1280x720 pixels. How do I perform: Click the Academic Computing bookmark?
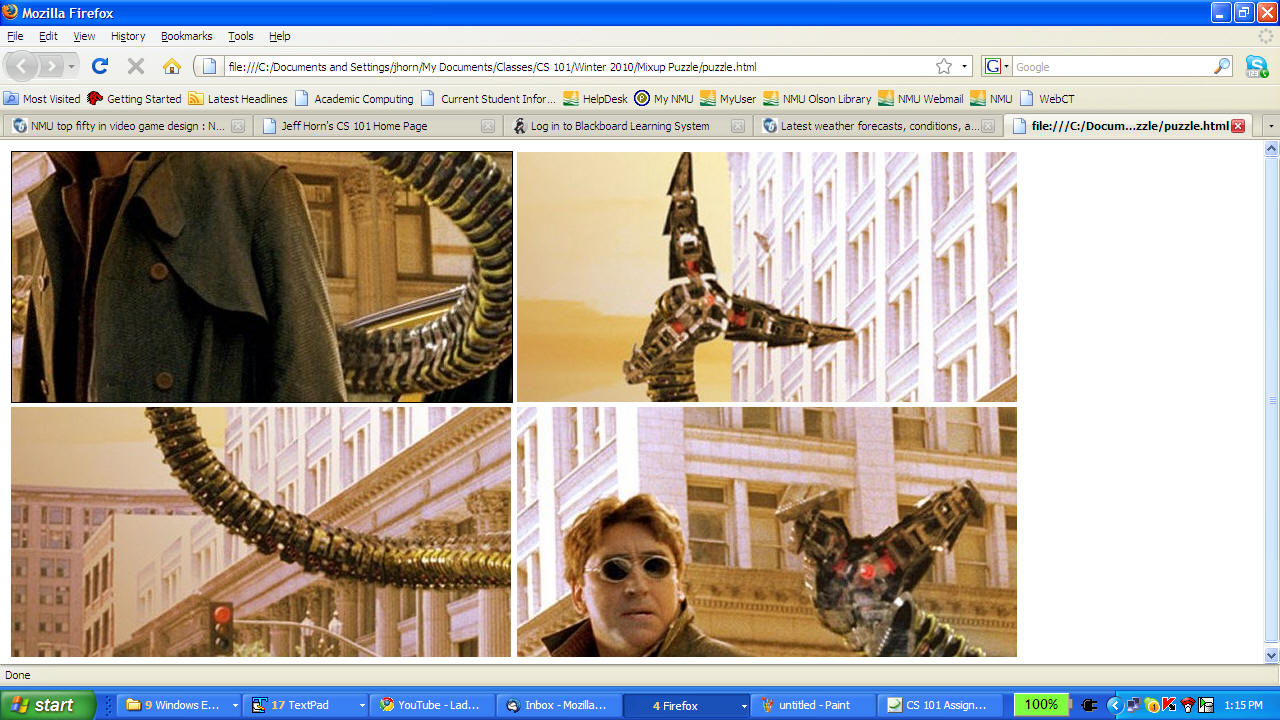354,99
